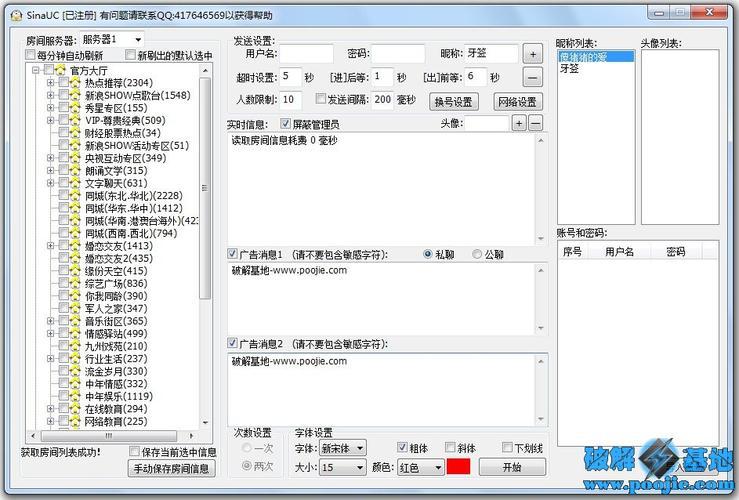The height and width of the screenshot is (500, 739).
Task: Click the house icon of 官方大厅 root
Action: pos(60,70)
